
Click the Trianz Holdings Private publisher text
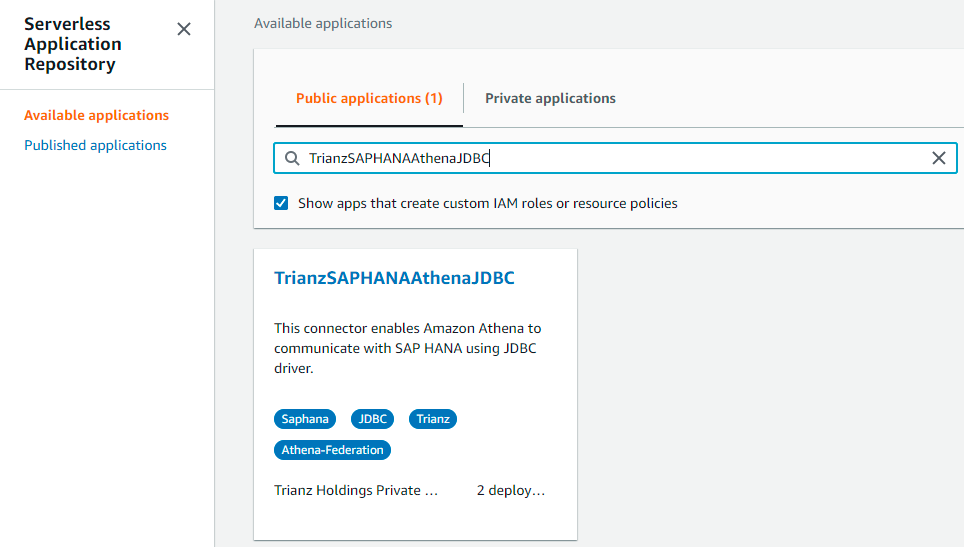click(356, 490)
